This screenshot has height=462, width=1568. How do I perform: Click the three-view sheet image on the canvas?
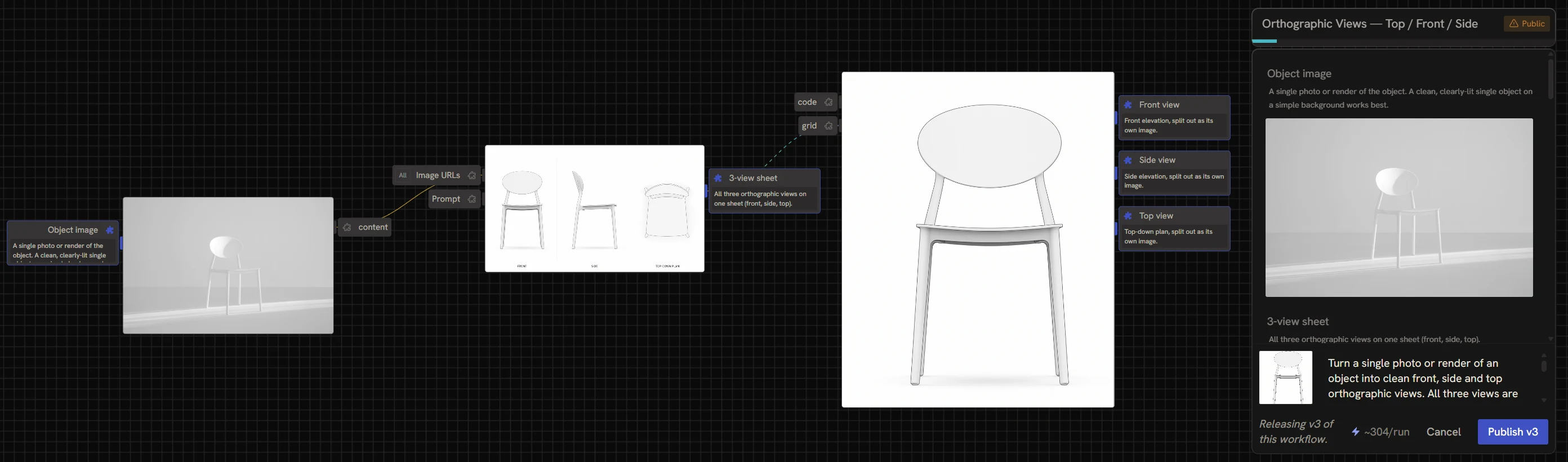click(x=595, y=208)
